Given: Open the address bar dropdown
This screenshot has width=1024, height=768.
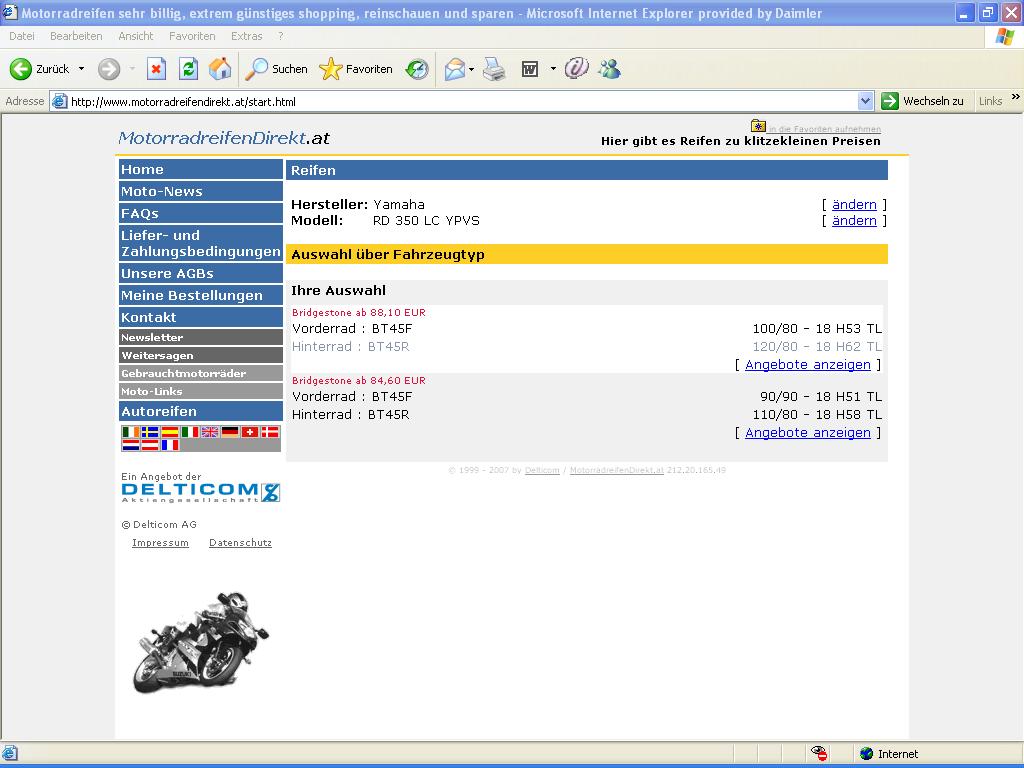Looking at the screenshot, I should pyautogui.click(x=865, y=101).
